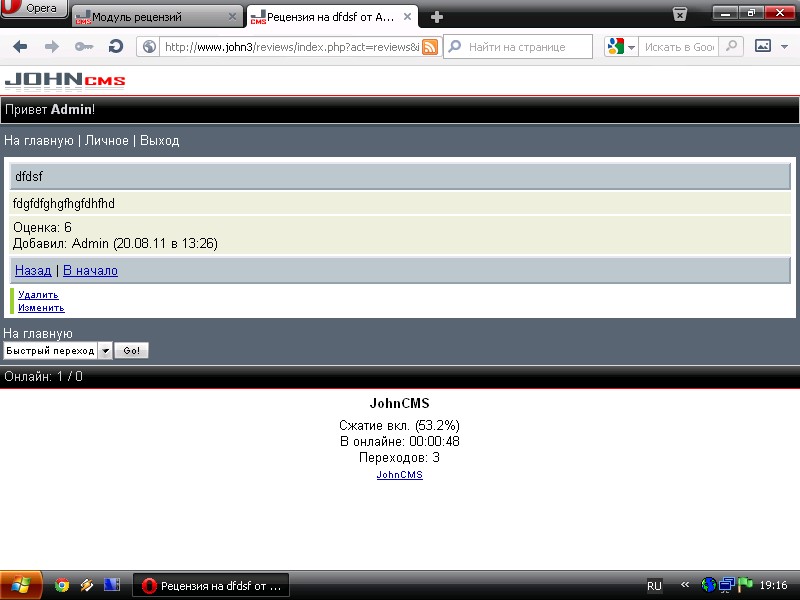Open a new tab with plus icon

tap(436, 17)
